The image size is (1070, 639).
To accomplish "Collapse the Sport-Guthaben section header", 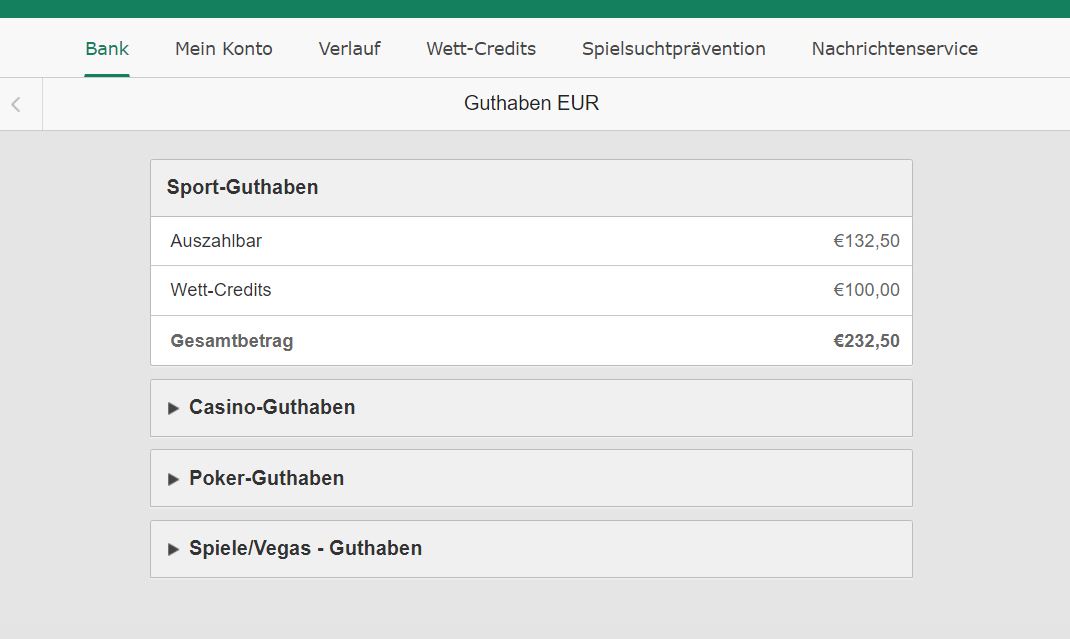I will pos(243,188).
